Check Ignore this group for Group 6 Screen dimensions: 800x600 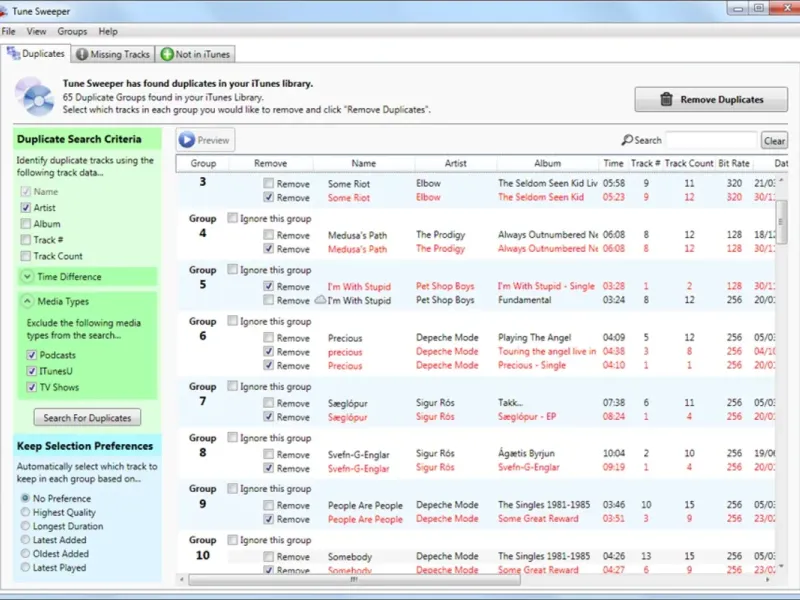[232, 321]
